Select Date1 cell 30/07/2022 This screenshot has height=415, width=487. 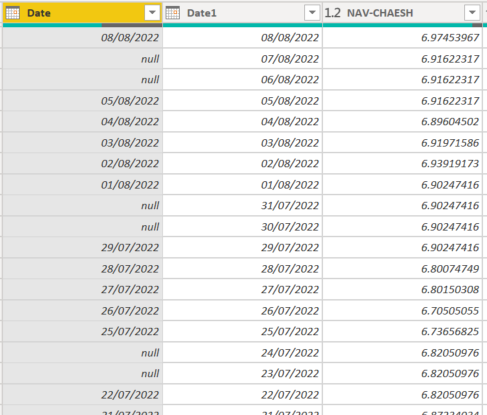pos(242,227)
